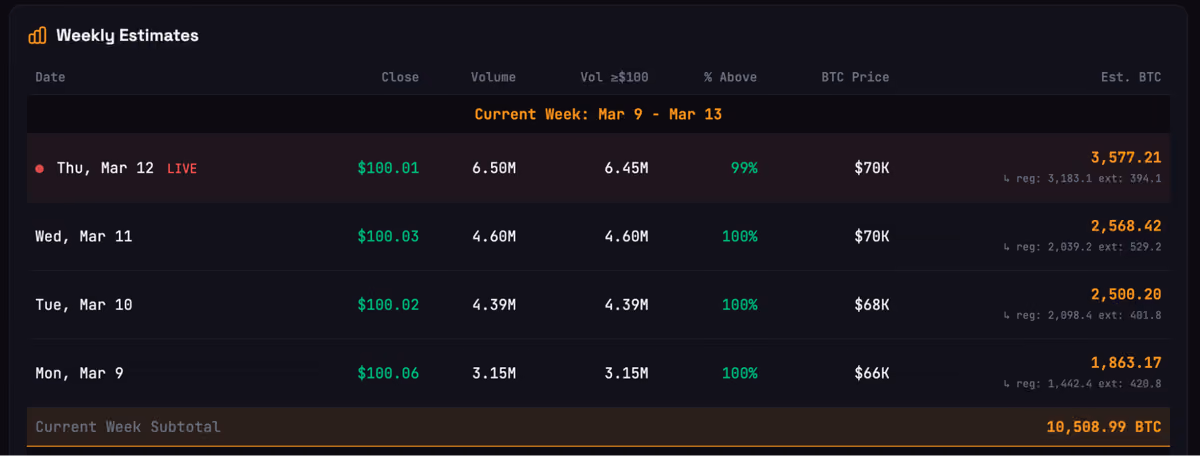The height and width of the screenshot is (456, 1200).
Task: Click the 4.60M volume in the Volume column
Action: pos(493,236)
